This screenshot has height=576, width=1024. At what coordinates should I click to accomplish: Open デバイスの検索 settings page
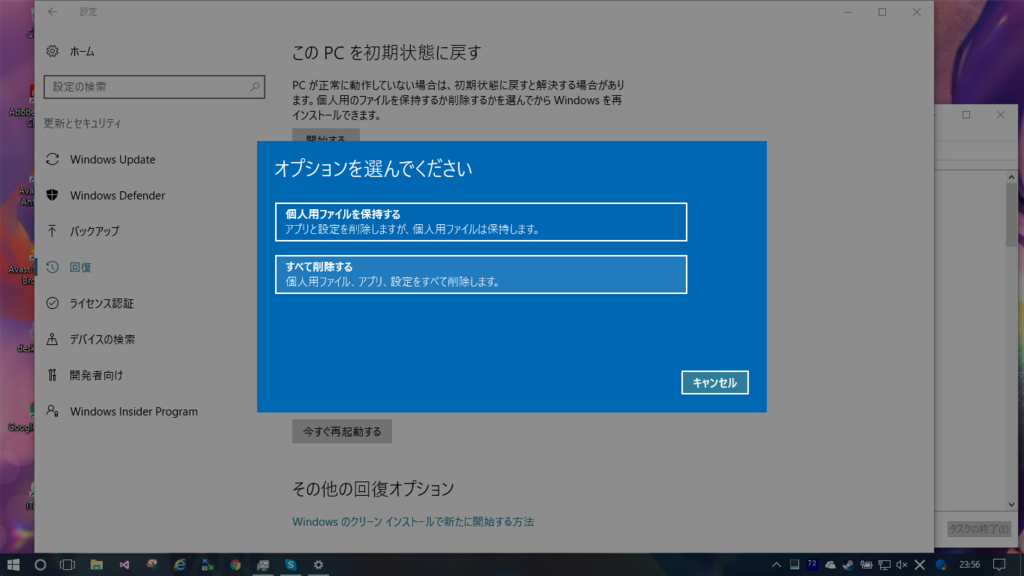tap(102, 339)
